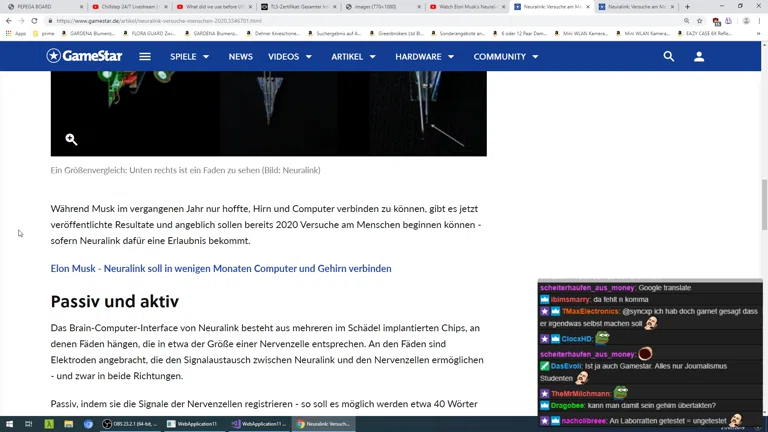Enlarge the article image with zoom icon
Viewport: 768px width, 432px height.
[x=72, y=140]
